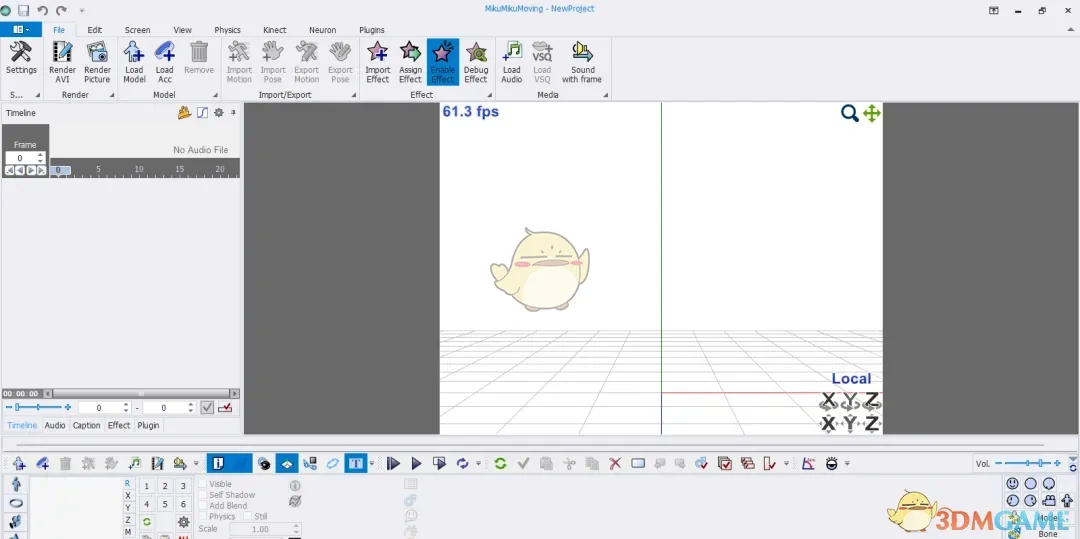Click the eye with lashes icon

point(832,463)
